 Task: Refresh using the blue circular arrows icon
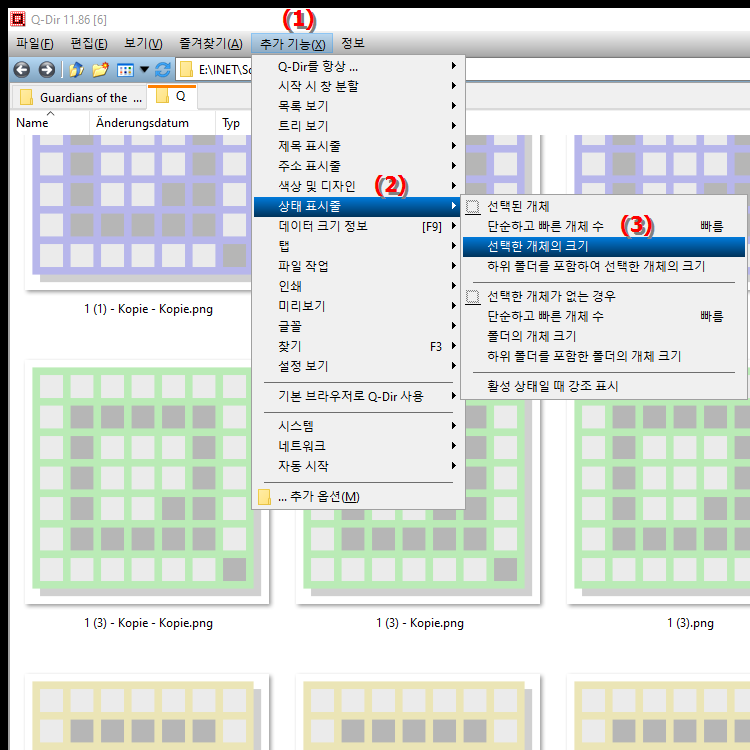point(163,70)
